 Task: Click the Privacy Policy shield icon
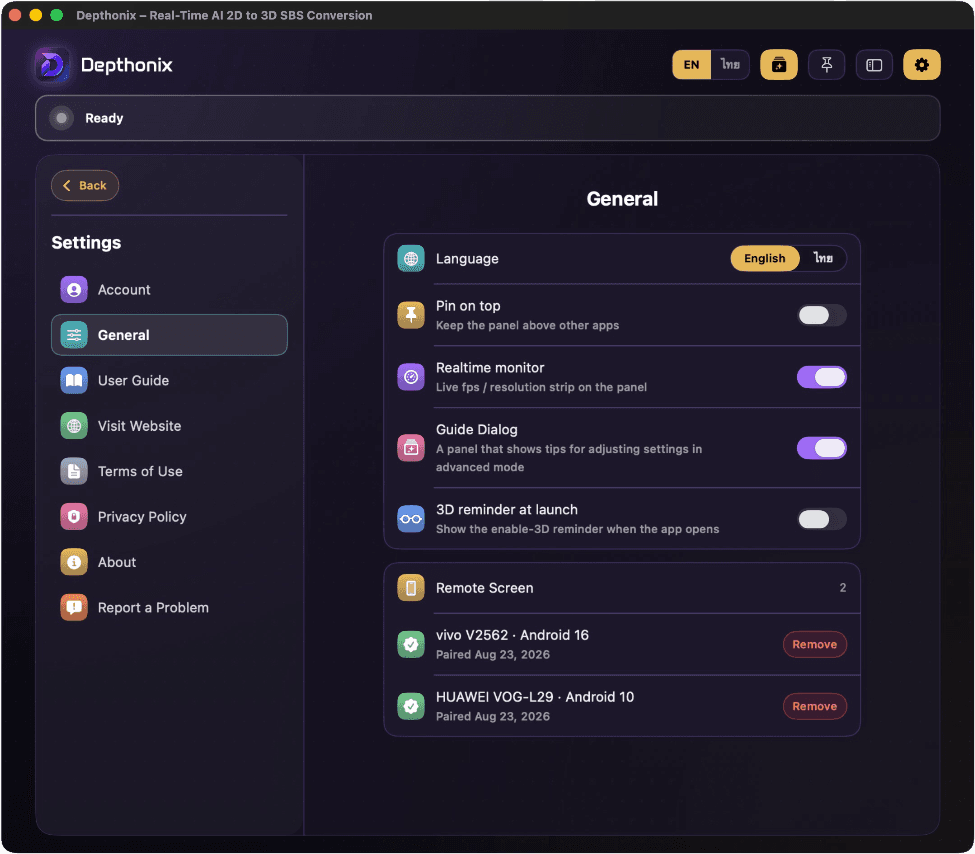(73, 517)
